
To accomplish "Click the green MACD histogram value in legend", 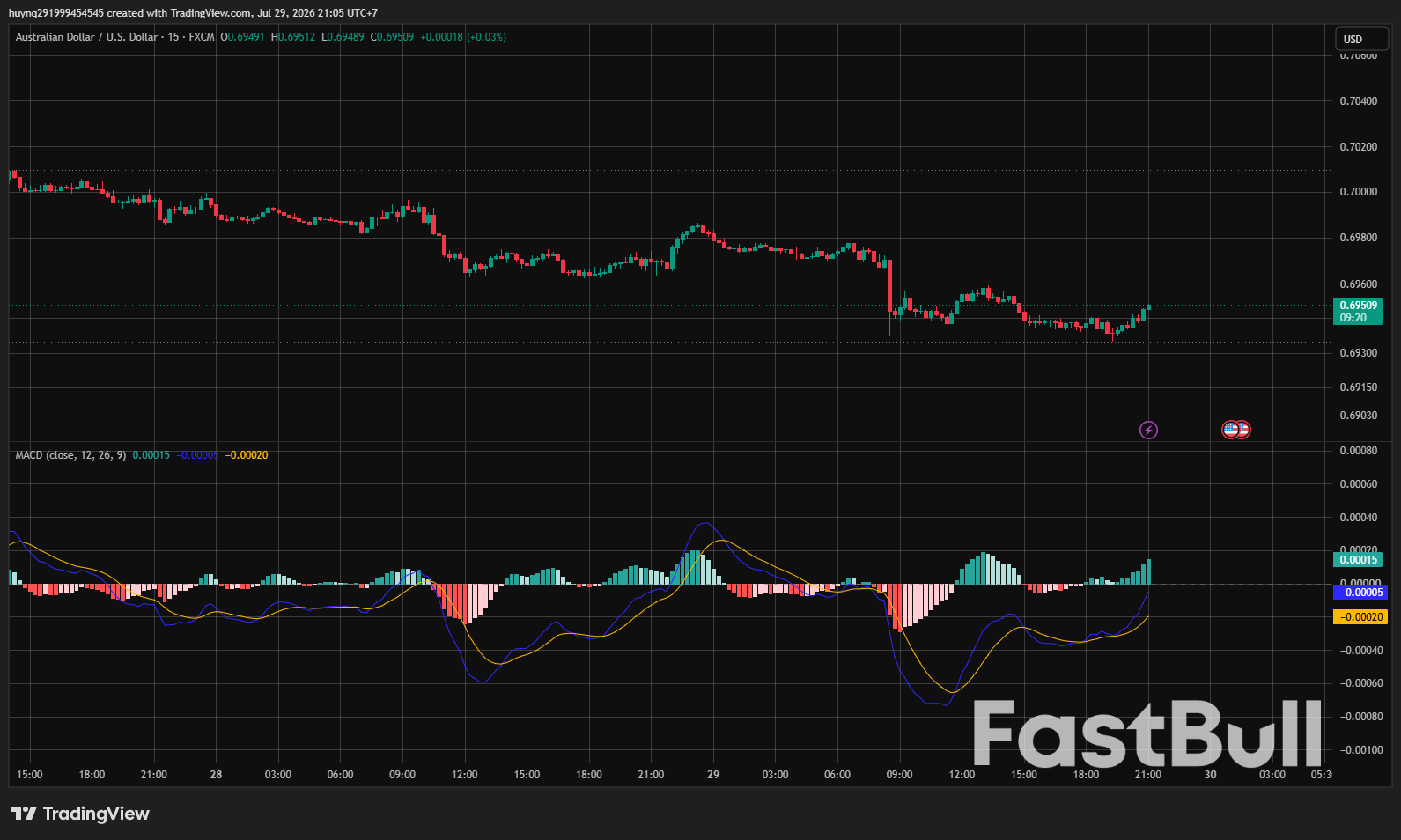I will [x=151, y=455].
